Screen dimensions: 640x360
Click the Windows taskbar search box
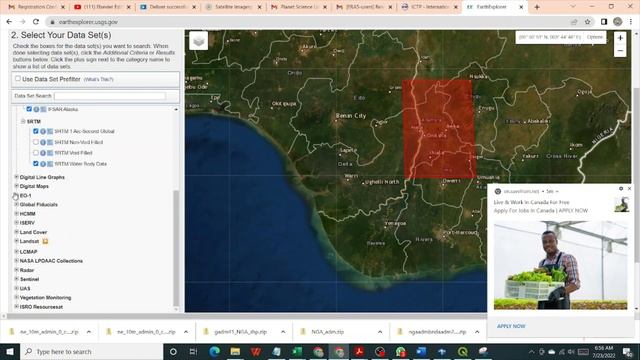[91, 351]
